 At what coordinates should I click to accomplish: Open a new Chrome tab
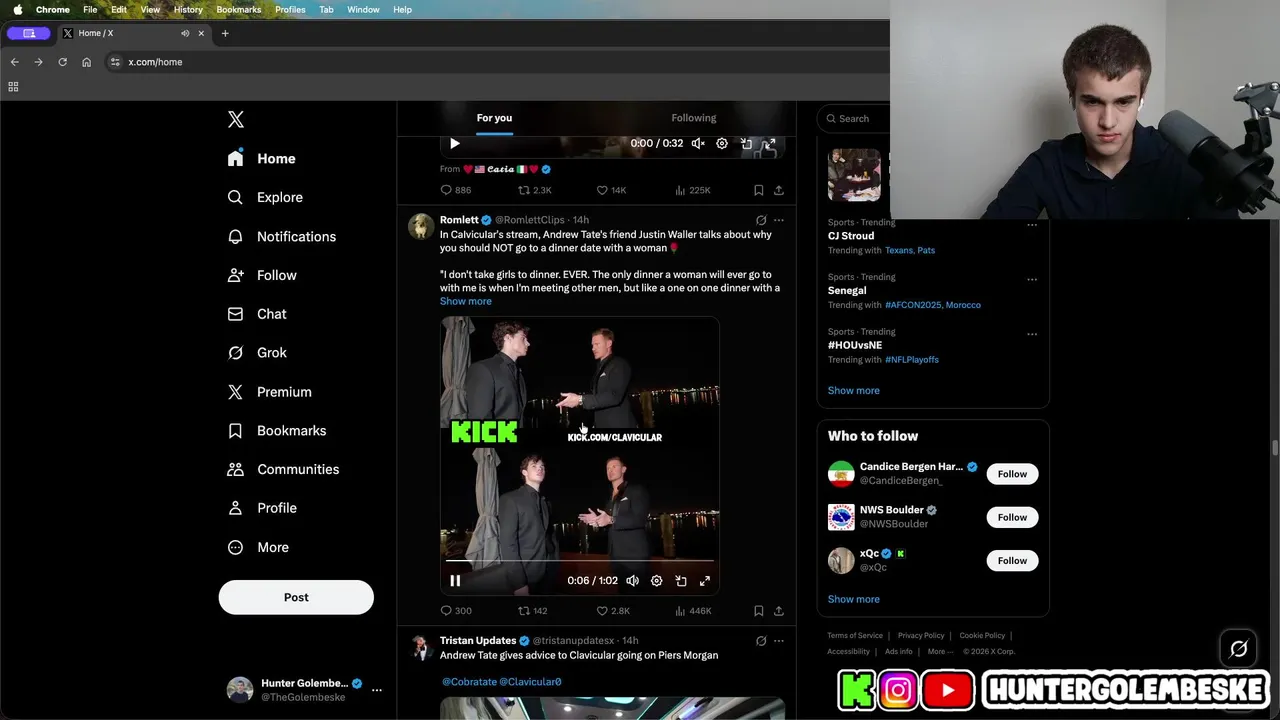pyautogui.click(x=225, y=33)
